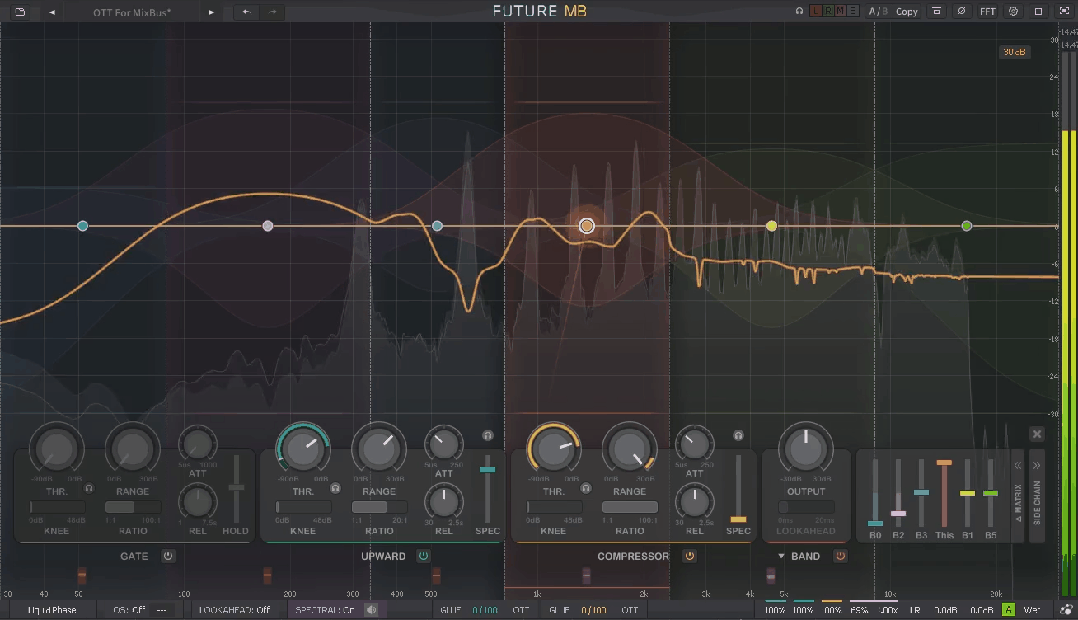Select the S channel mode
1078x620 pixels.
click(x=852, y=11)
